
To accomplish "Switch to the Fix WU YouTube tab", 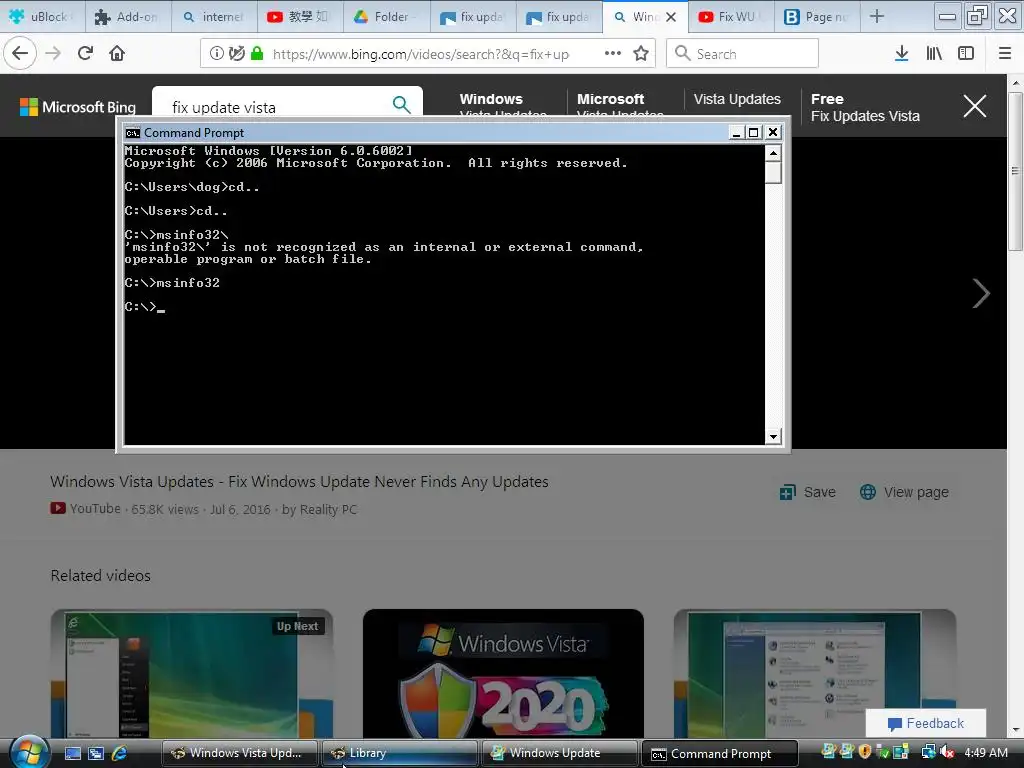I will tap(731, 17).
